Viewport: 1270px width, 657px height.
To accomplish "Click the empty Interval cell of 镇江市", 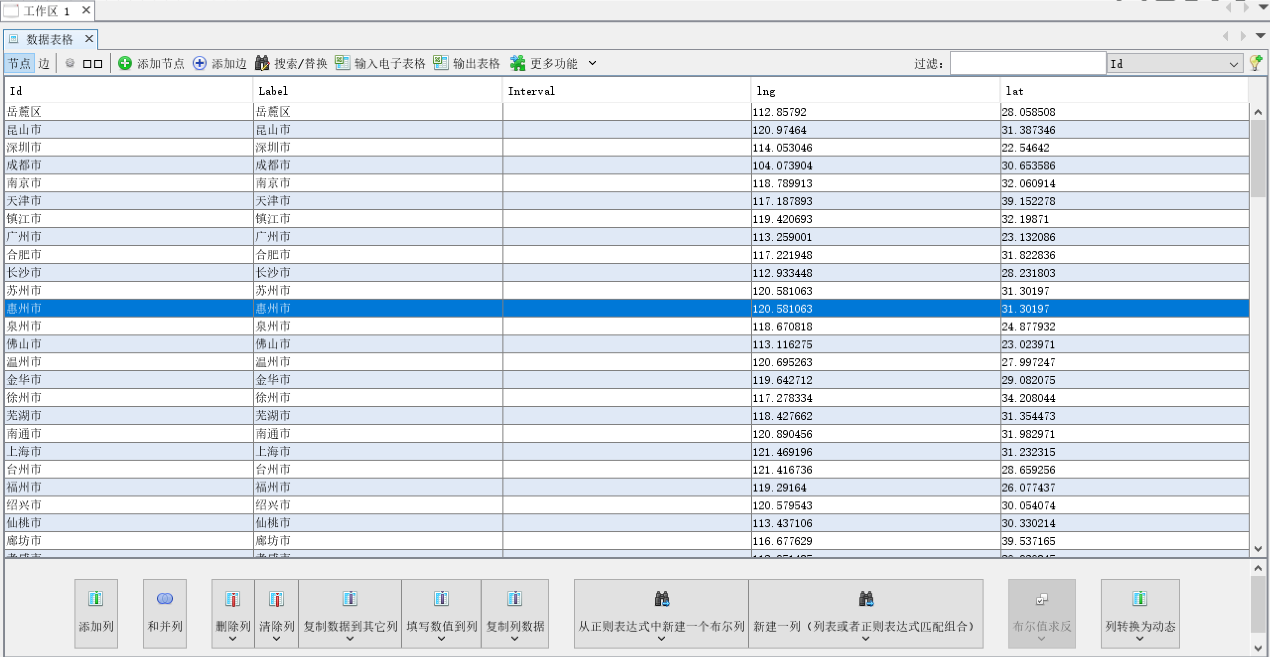I will (x=627, y=219).
